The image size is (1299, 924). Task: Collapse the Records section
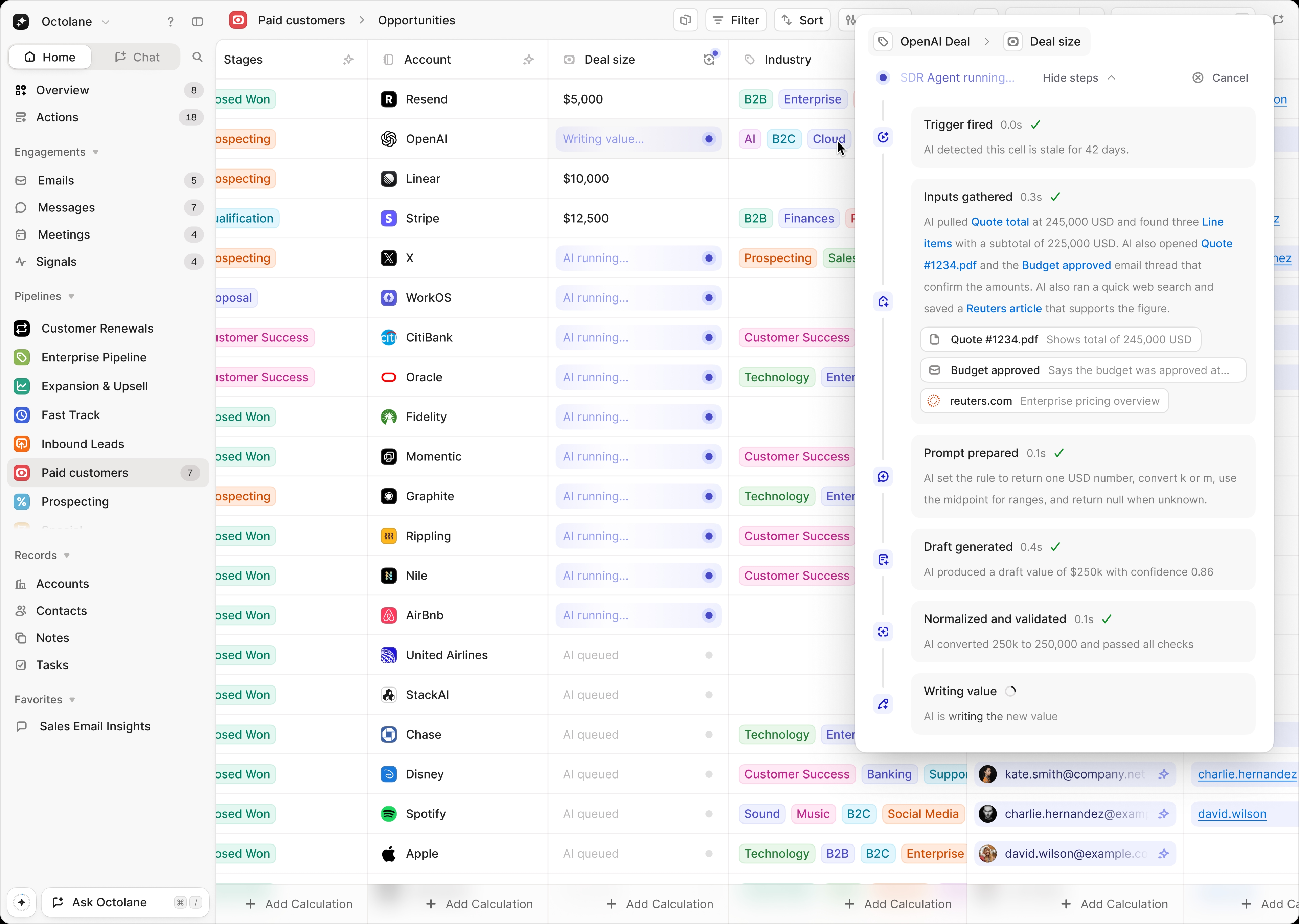[x=43, y=555]
